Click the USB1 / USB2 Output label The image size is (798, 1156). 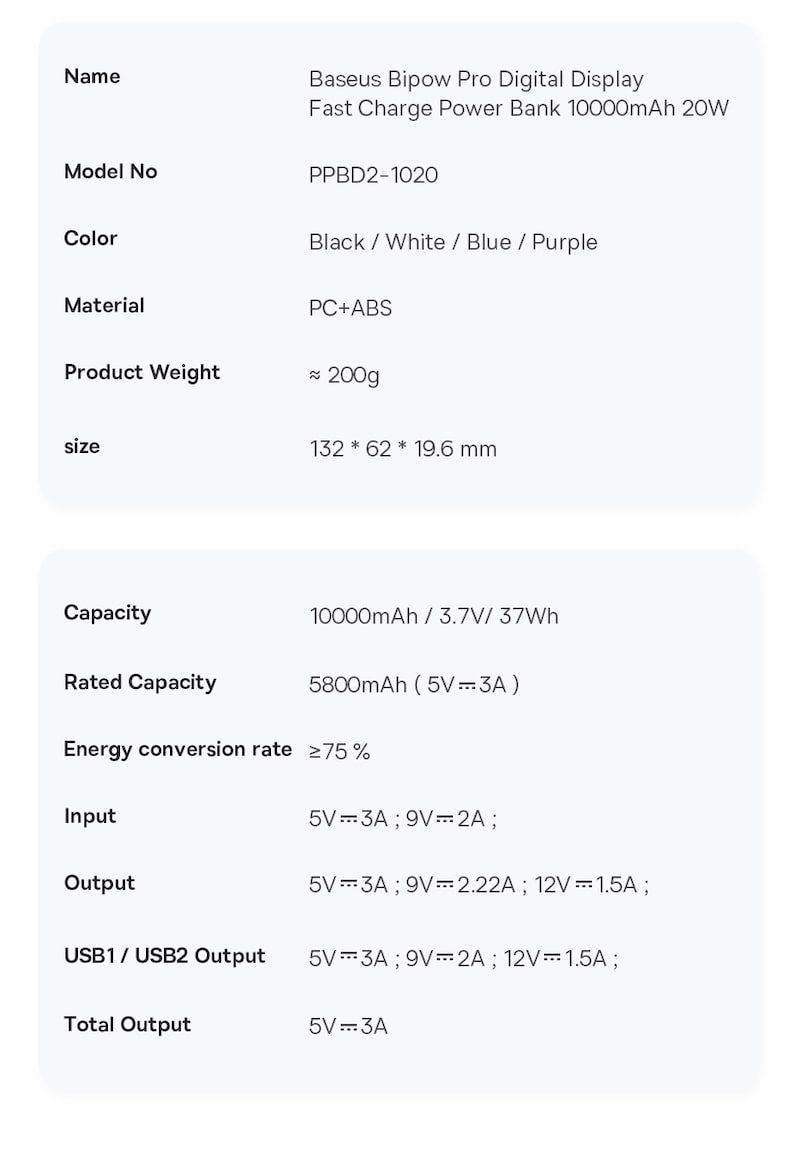164,955
